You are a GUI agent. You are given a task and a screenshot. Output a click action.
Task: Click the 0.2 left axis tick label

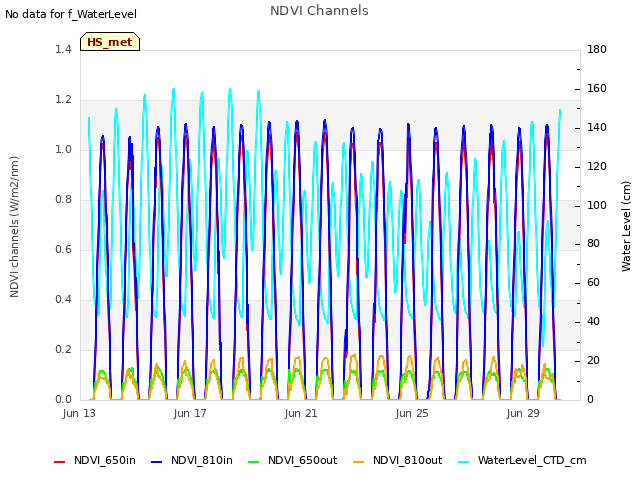pos(63,349)
